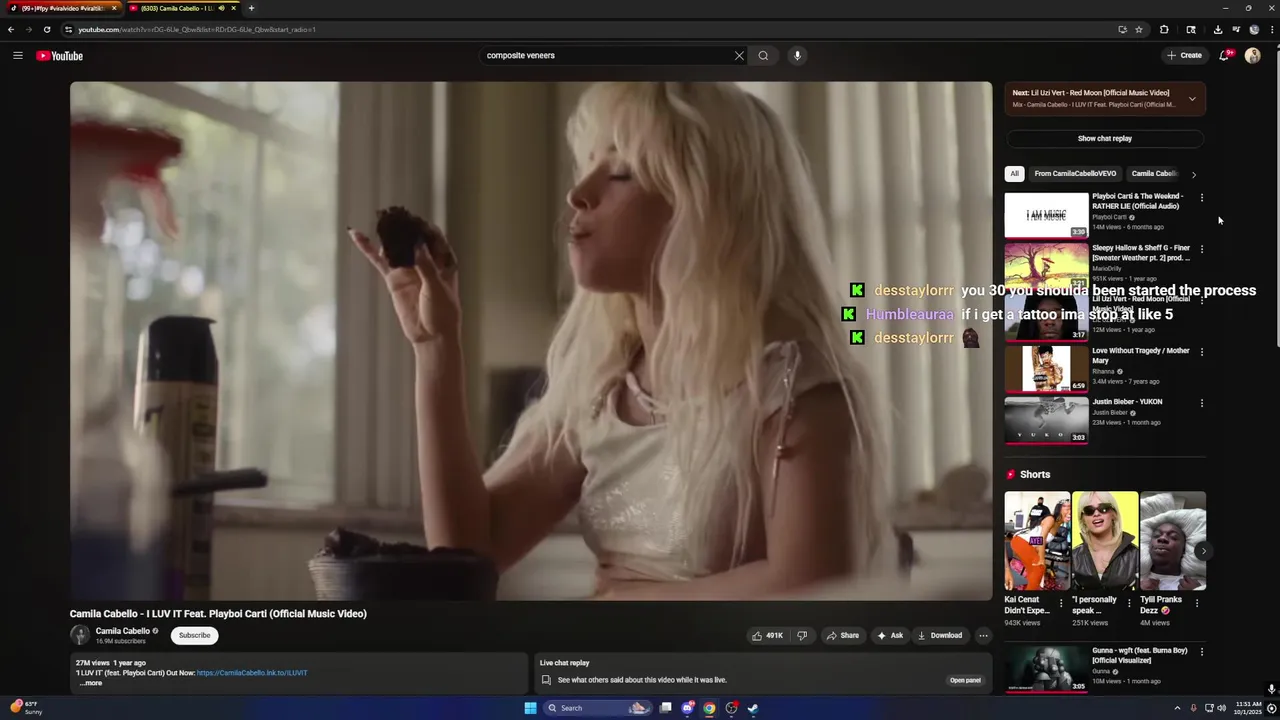1280x720 pixels.
Task: Open YouTube notifications bell
Action: coord(1224,56)
